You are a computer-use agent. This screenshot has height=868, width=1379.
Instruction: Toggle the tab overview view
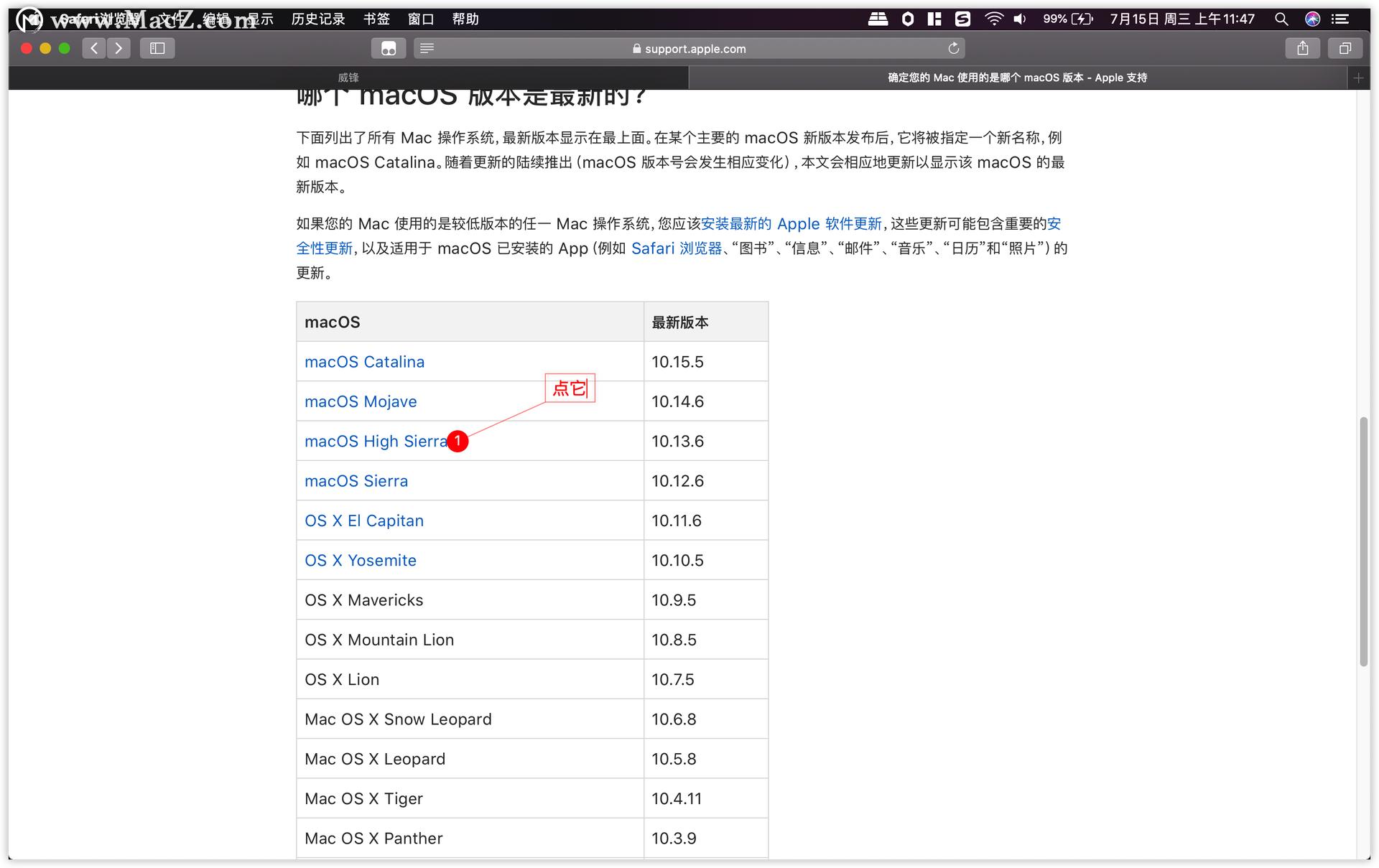point(1345,48)
